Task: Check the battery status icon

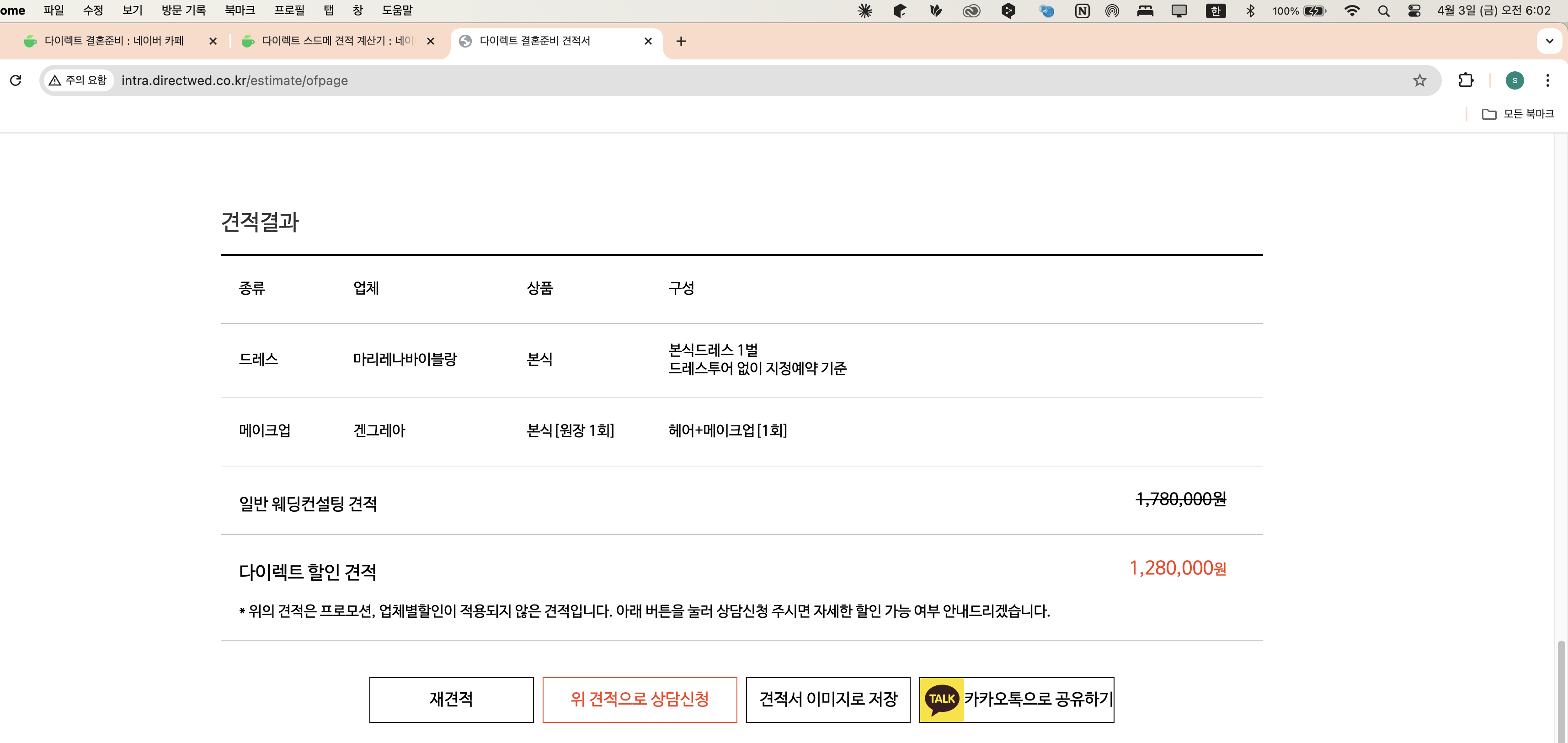Action: [x=1312, y=11]
